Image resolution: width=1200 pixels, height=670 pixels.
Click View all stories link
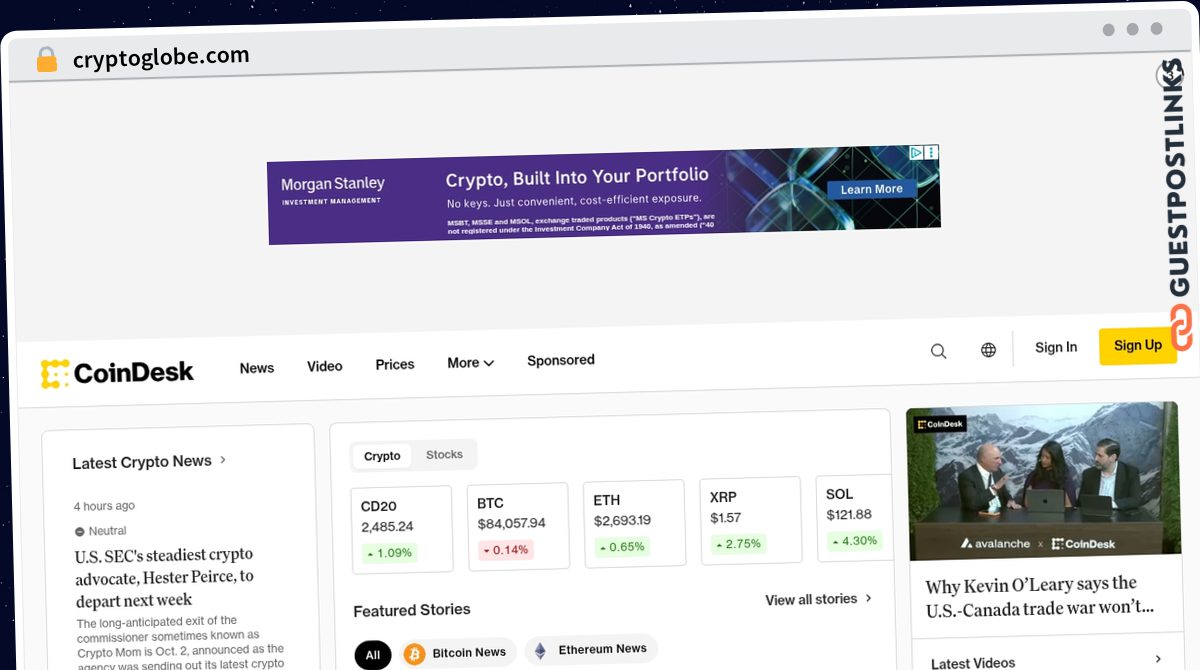[819, 599]
